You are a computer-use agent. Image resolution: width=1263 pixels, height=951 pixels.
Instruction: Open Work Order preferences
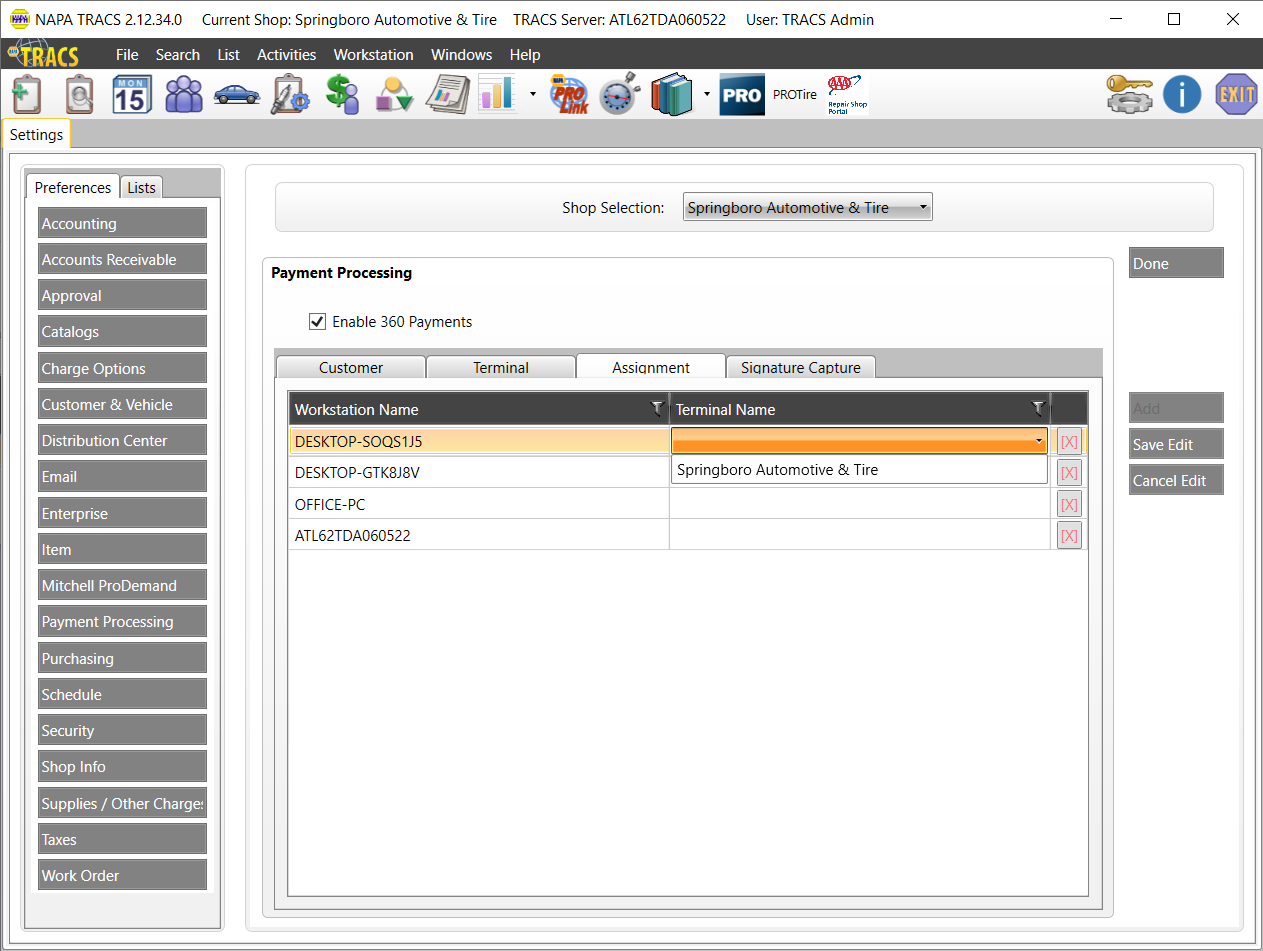click(x=123, y=875)
